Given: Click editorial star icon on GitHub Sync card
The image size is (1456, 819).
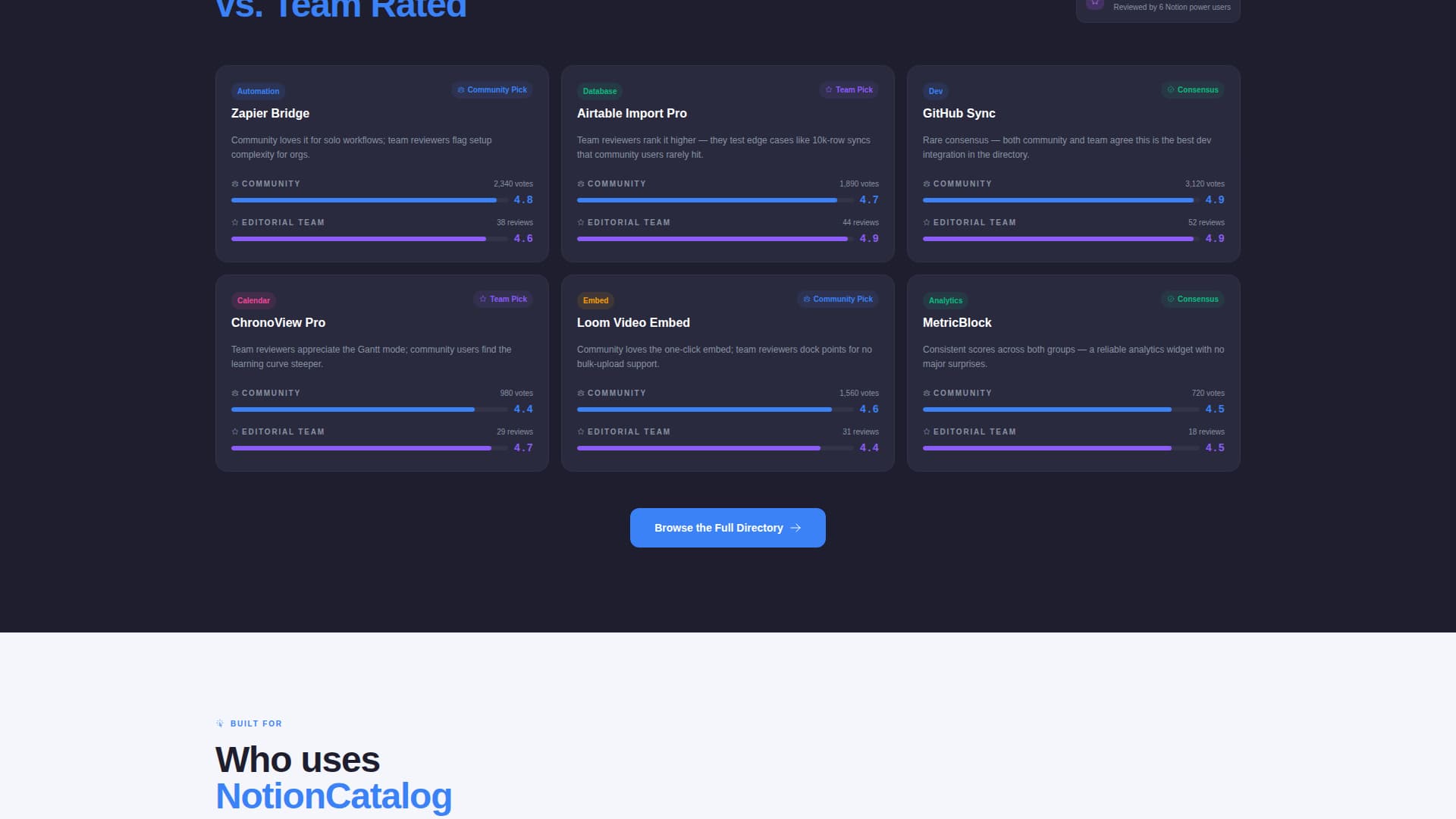Looking at the screenshot, I should click(x=927, y=222).
